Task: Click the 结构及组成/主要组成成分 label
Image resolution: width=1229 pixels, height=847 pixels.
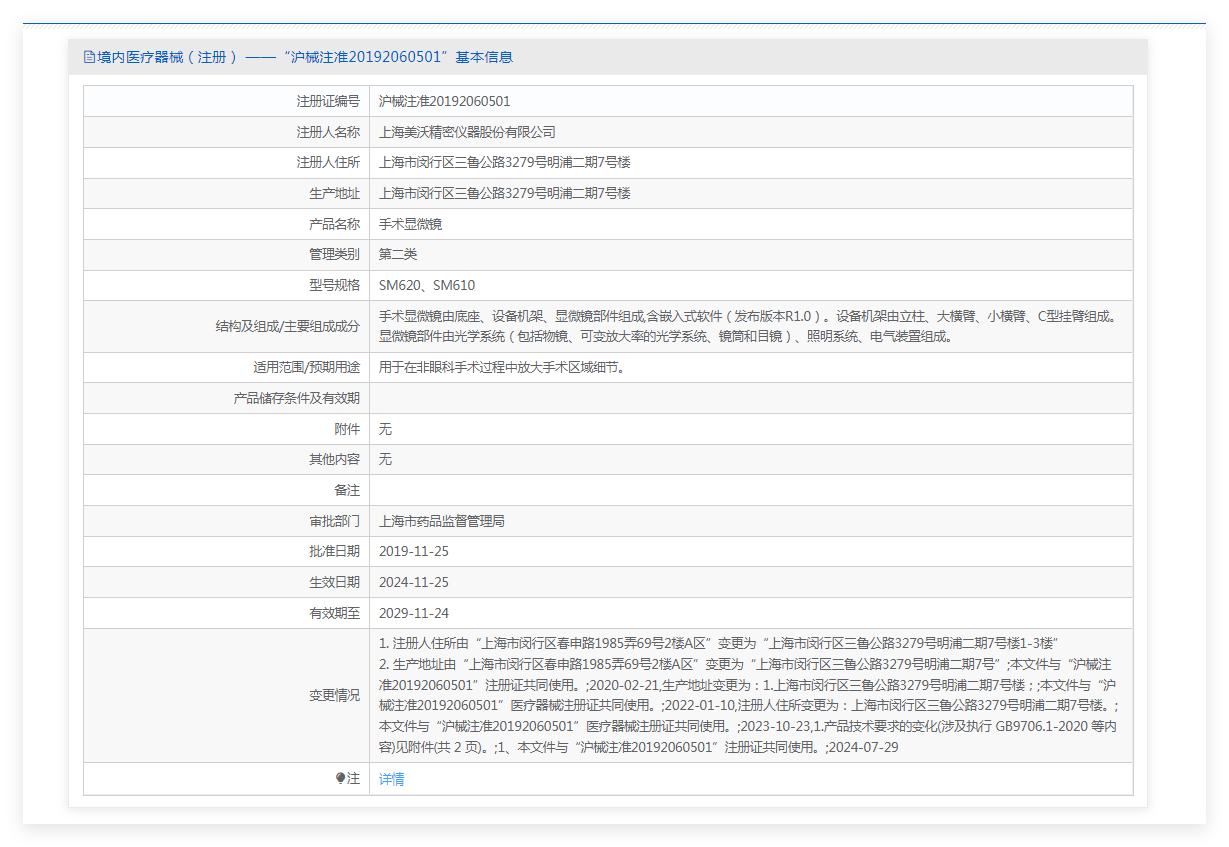Action: tap(287, 326)
